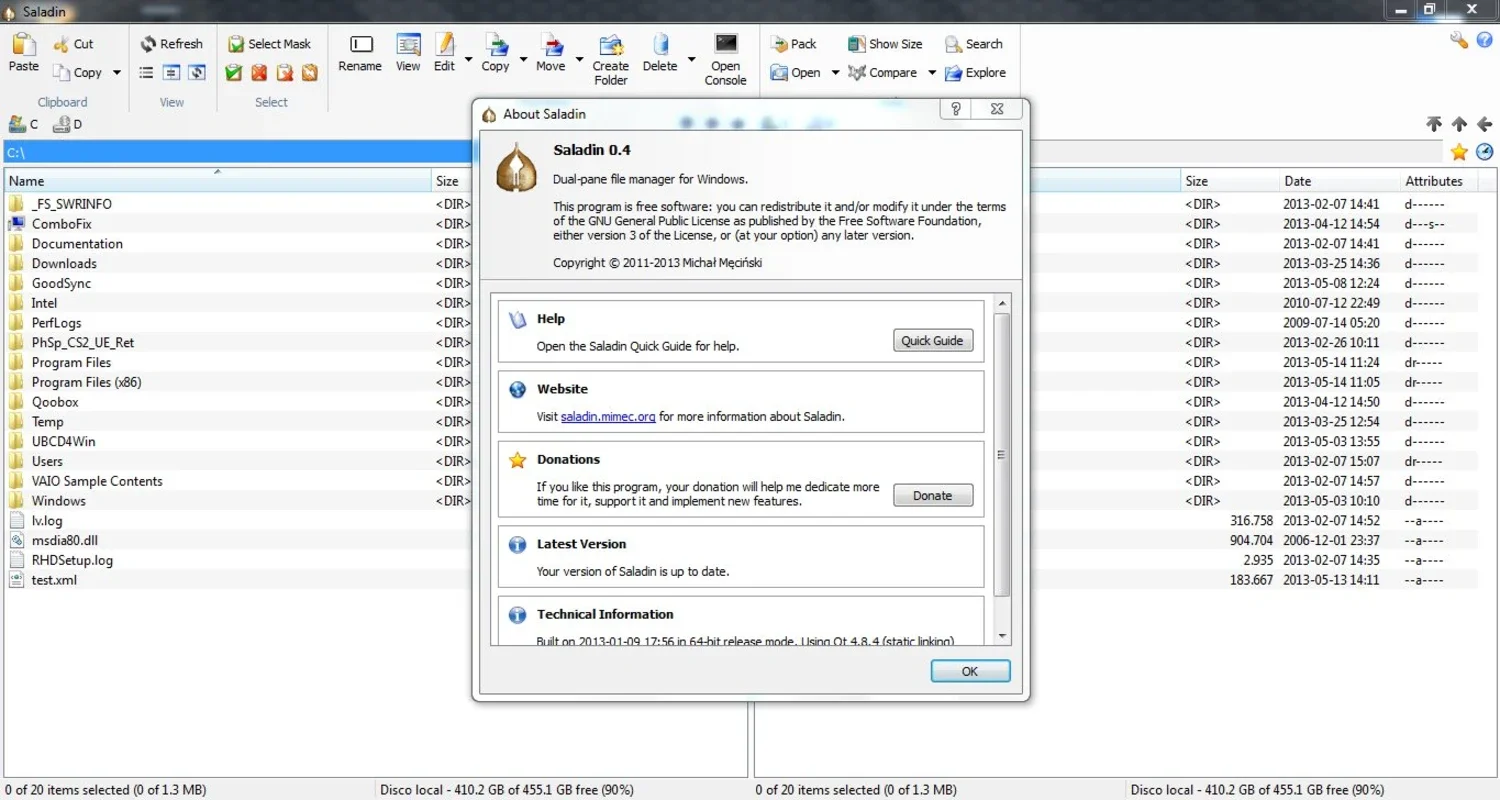The height and width of the screenshot is (800, 1500).
Task: Click the Invert Selection icon
Action: click(x=285, y=72)
